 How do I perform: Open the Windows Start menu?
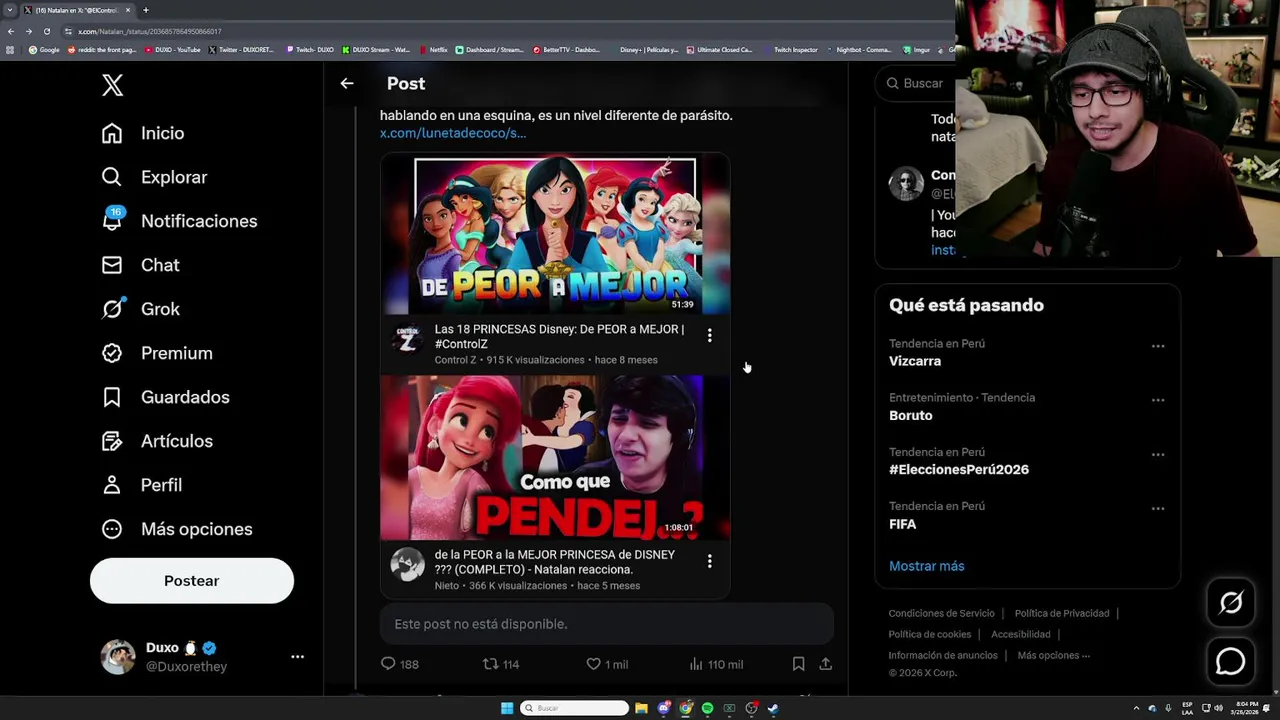click(x=507, y=708)
